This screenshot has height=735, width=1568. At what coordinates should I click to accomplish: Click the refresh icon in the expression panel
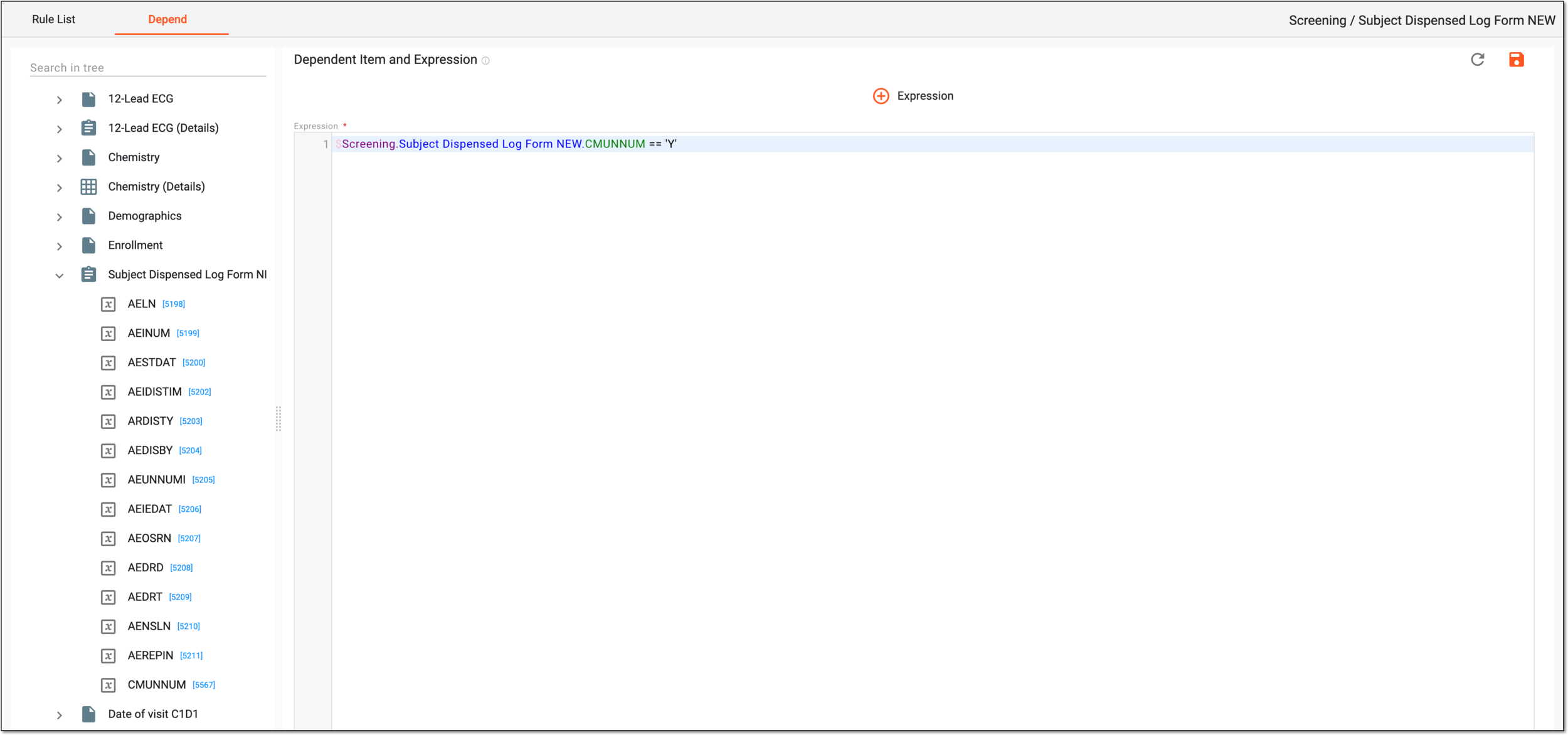(1477, 60)
